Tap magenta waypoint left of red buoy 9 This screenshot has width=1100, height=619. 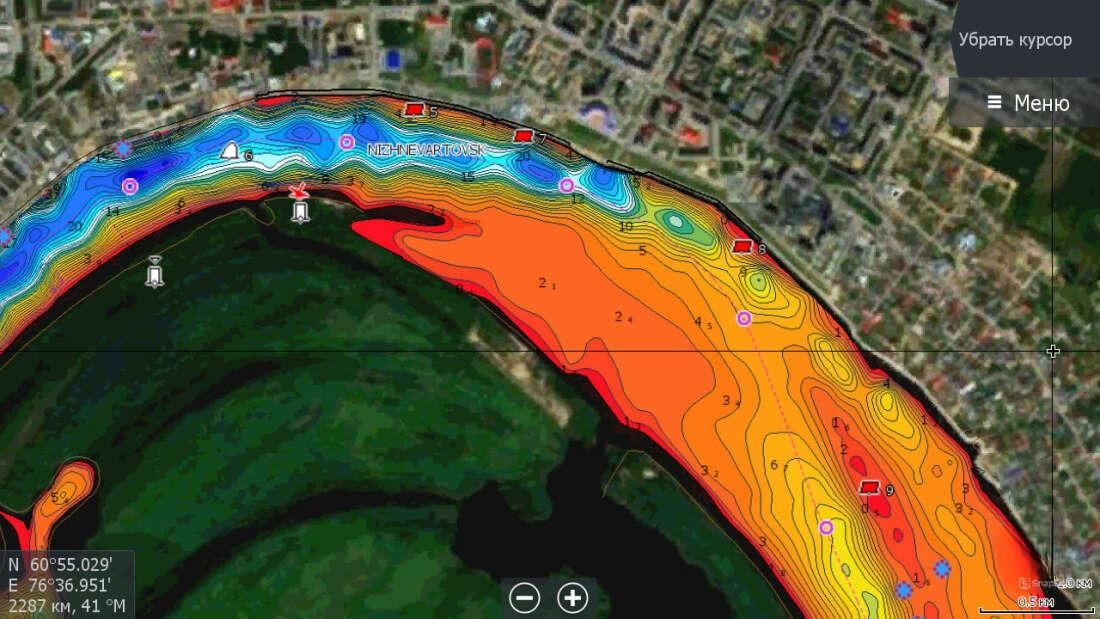coord(826,527)
